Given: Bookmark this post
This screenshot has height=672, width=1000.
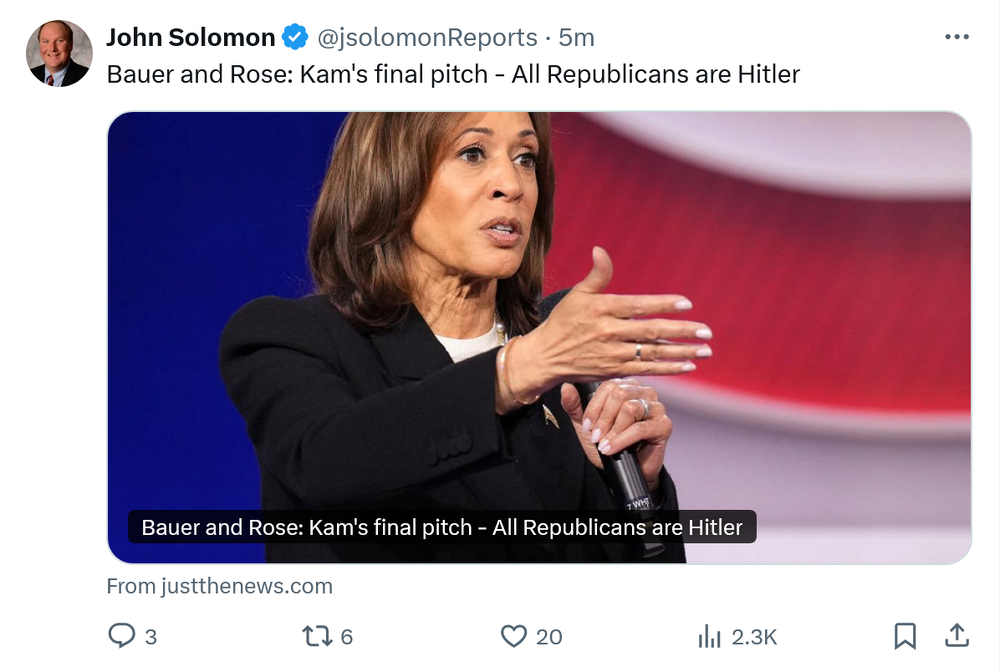Looking at the screenshot, I should (x=904, y=636).
